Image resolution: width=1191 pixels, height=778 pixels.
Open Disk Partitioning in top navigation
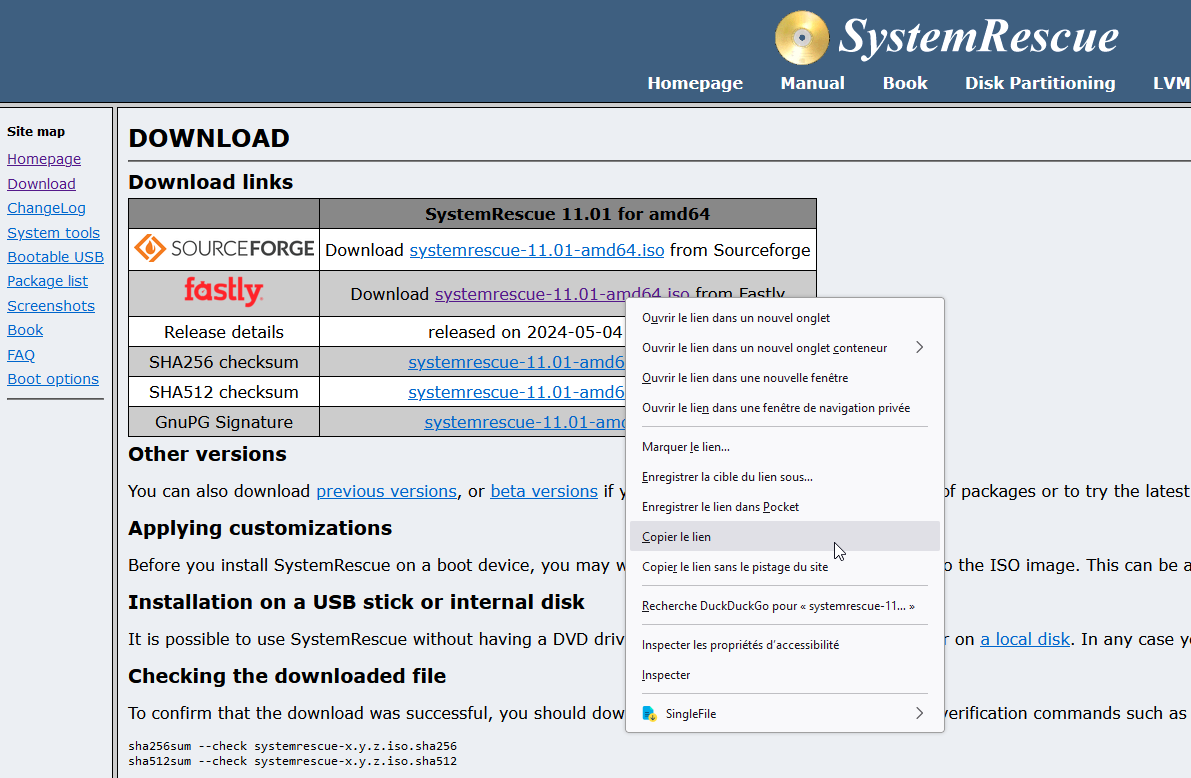coord(1040,83)
